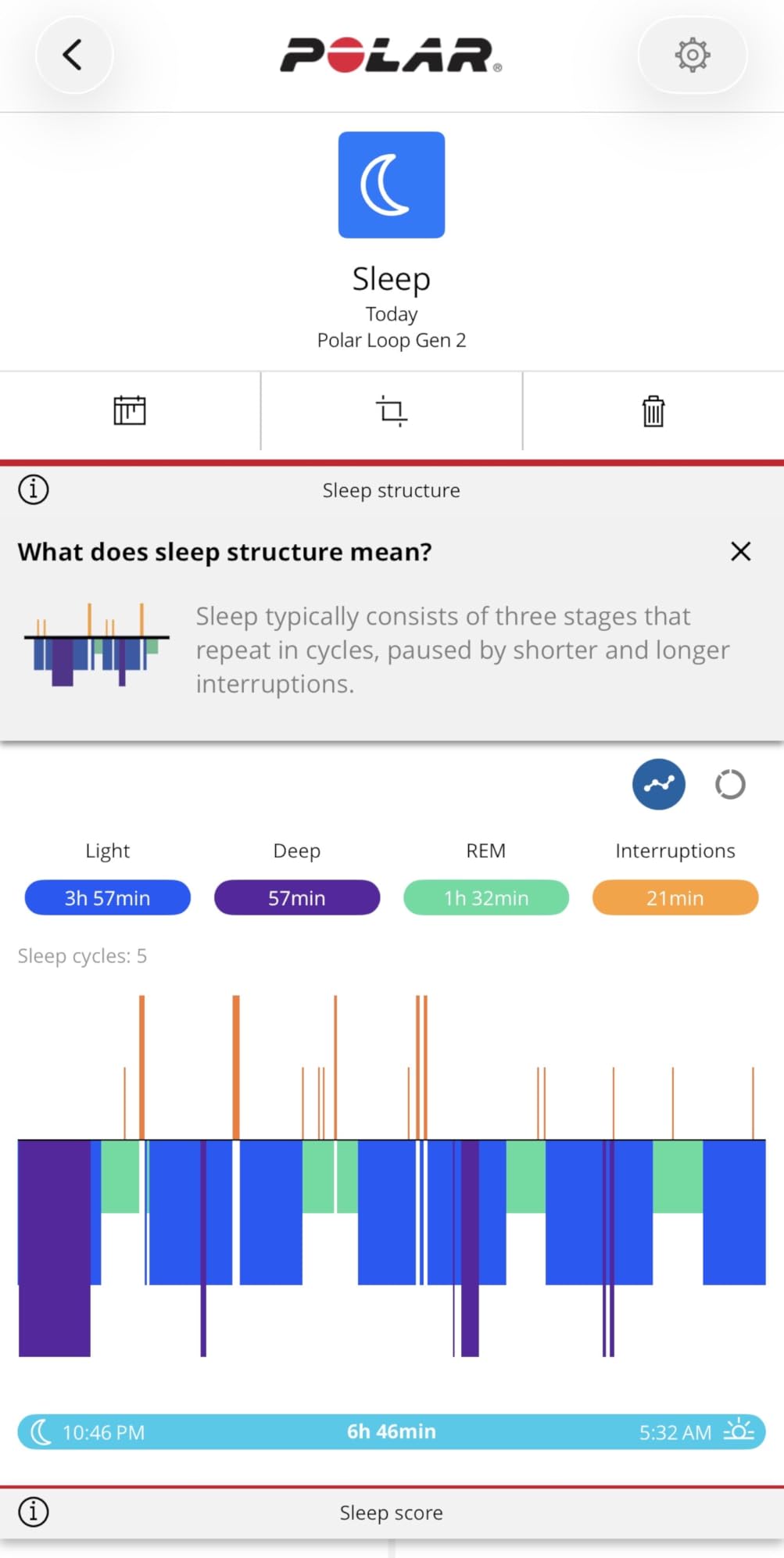Delete sleep data with the trash icon

(653, 410)
